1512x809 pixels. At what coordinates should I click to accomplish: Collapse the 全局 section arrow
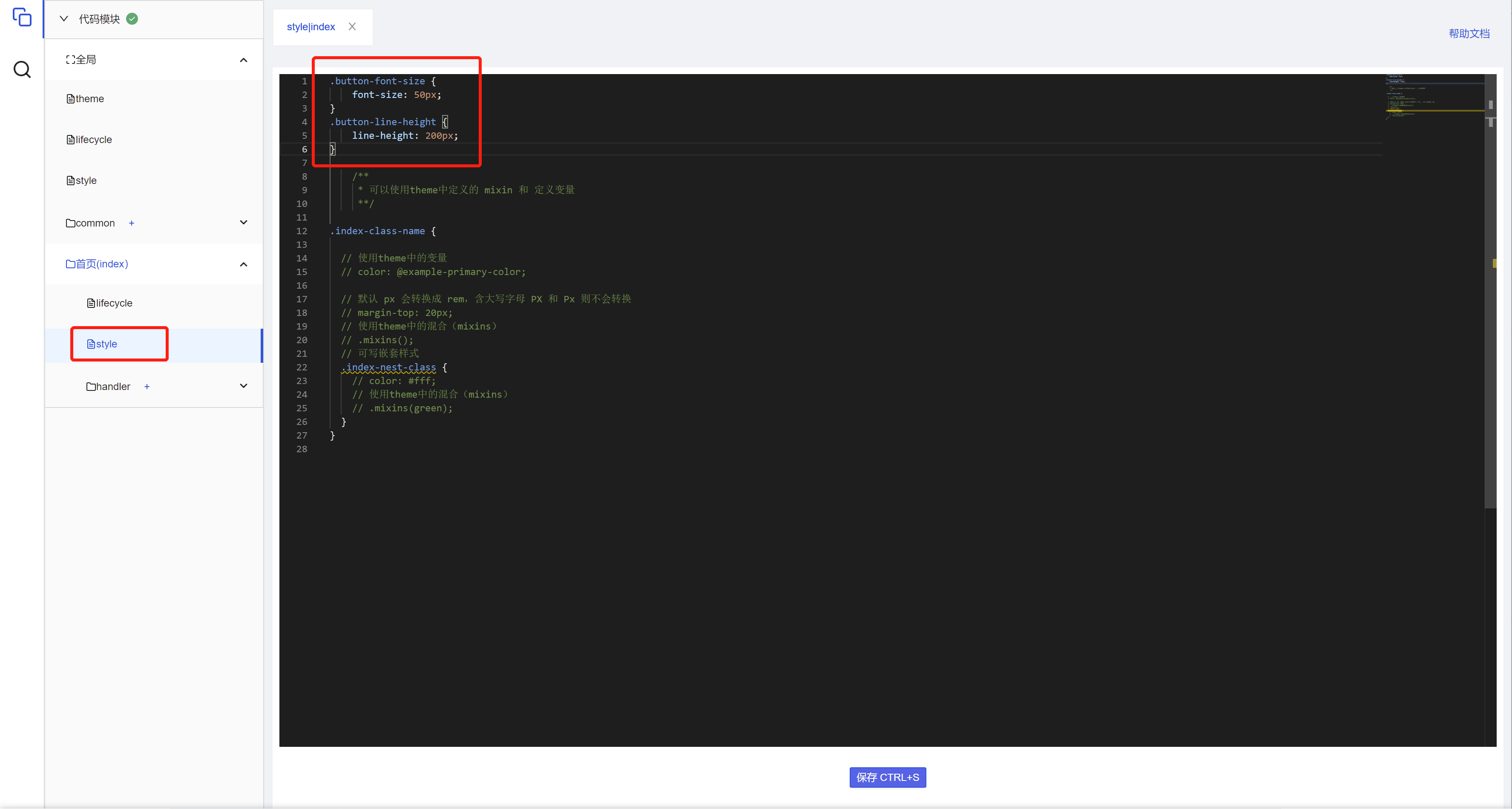(x=244, y=60)
